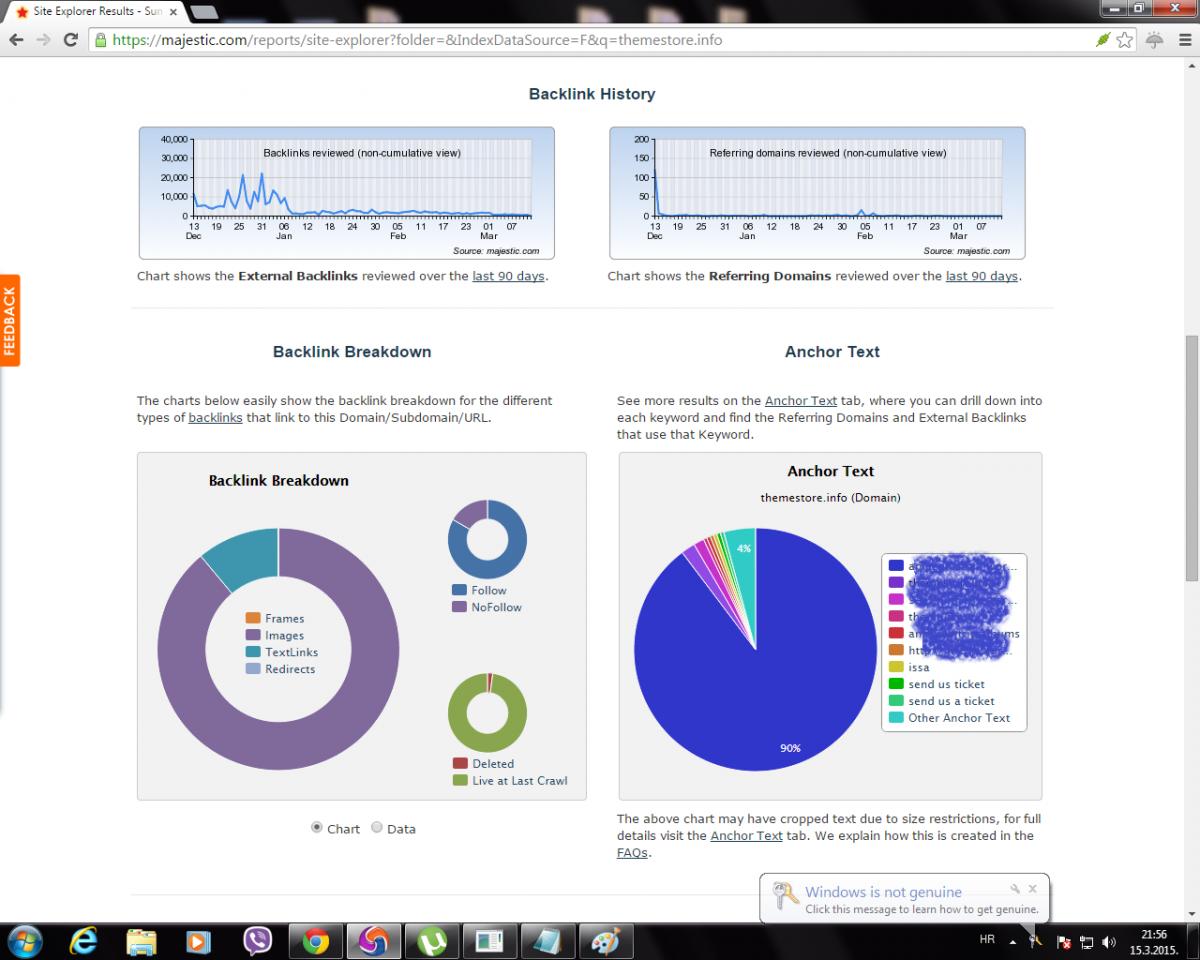Click the 'Windows is not genuine' notification
Viewport: 1200px width, 960px height.
(x=904, y=899)
